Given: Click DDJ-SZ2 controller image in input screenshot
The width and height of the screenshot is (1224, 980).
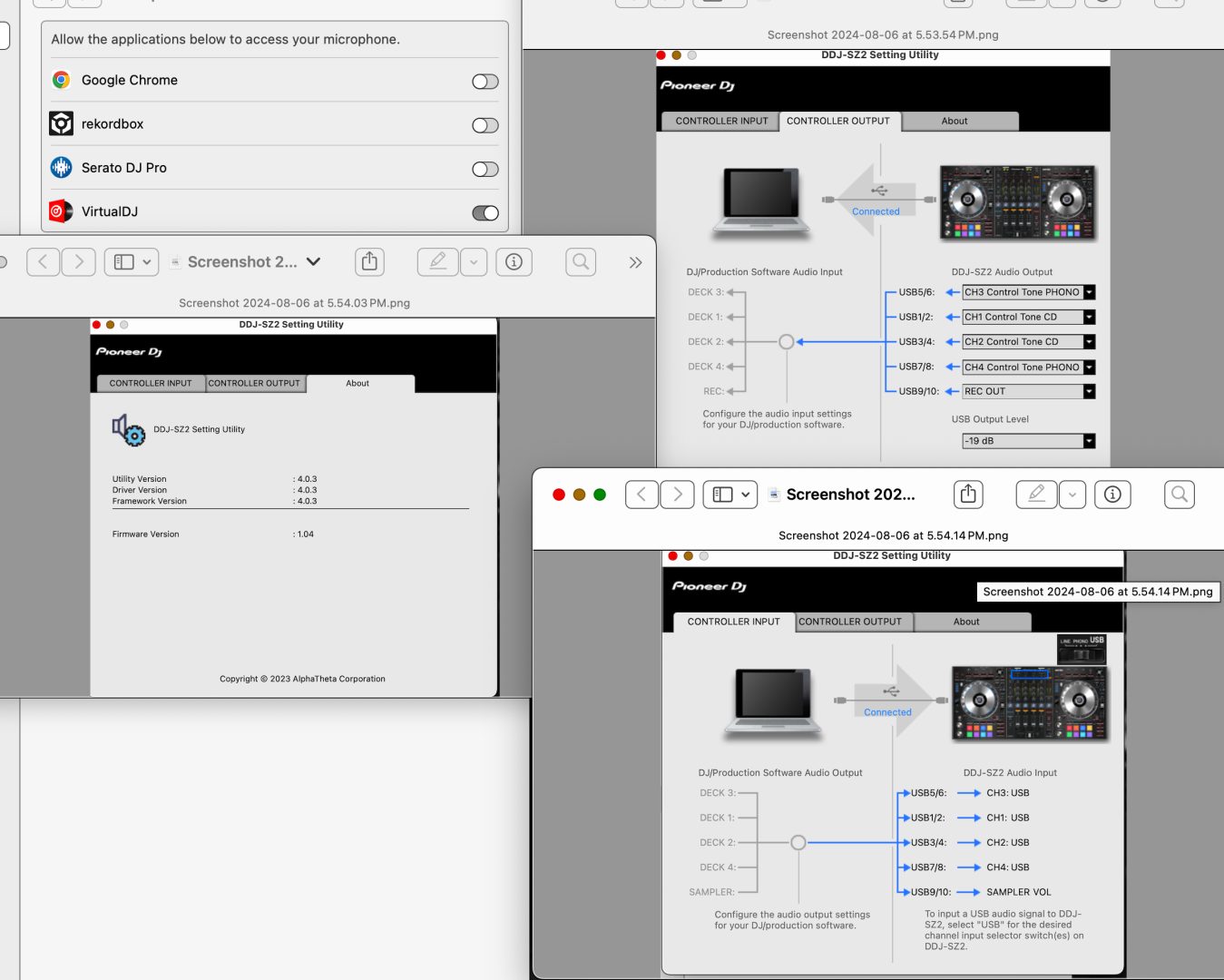Looking at the screenshot, I should pos(1030,703).
